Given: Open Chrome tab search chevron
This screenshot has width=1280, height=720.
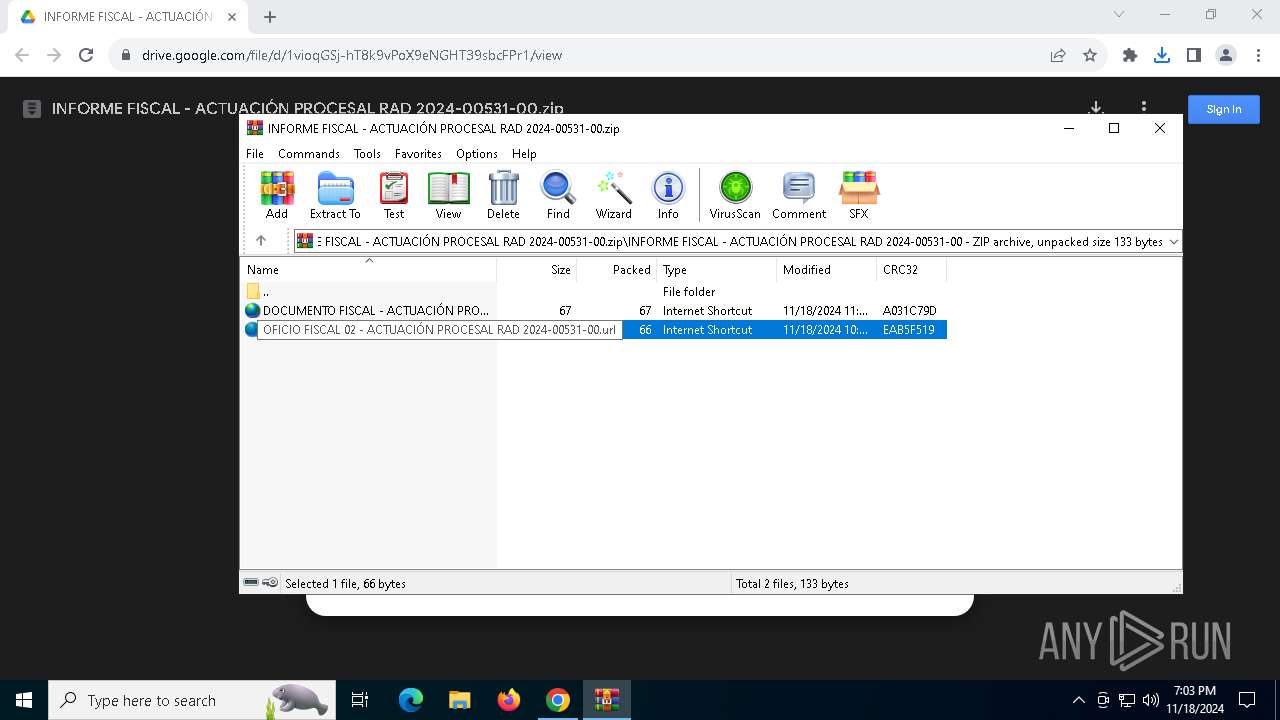Looking at the screenshot, I should pos(1119,15).
